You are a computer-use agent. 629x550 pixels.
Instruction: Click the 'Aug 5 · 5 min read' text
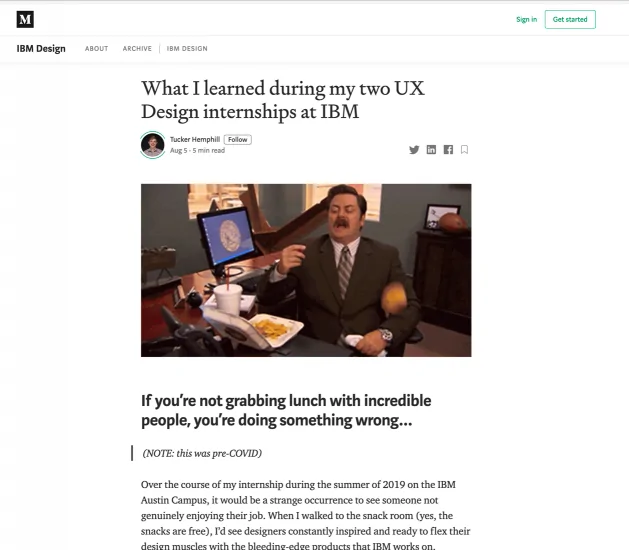[x=197, y=150]
